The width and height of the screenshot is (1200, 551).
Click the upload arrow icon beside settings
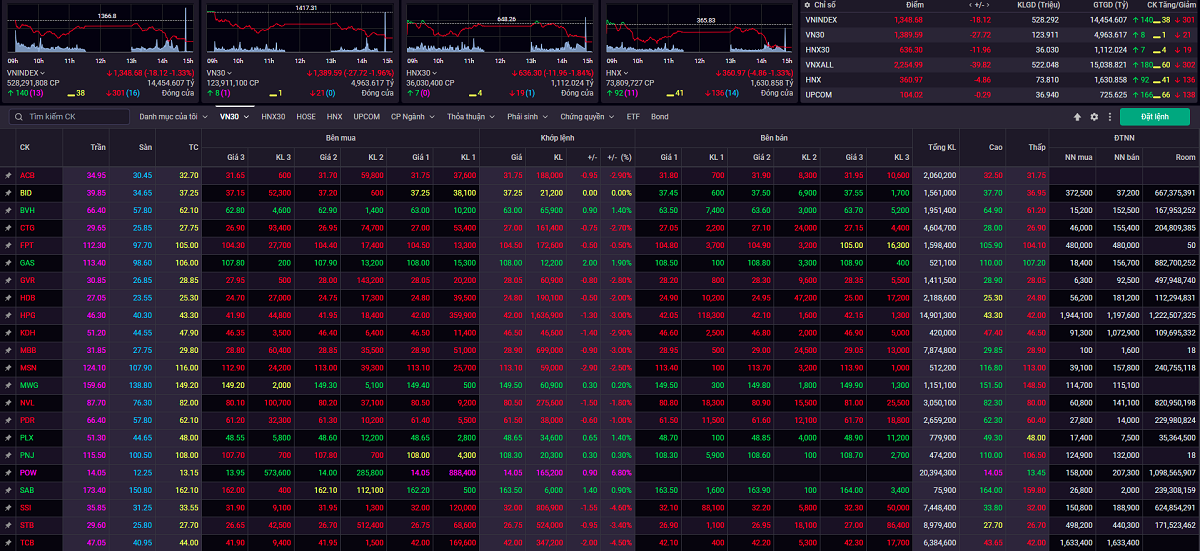[1077, 117]
